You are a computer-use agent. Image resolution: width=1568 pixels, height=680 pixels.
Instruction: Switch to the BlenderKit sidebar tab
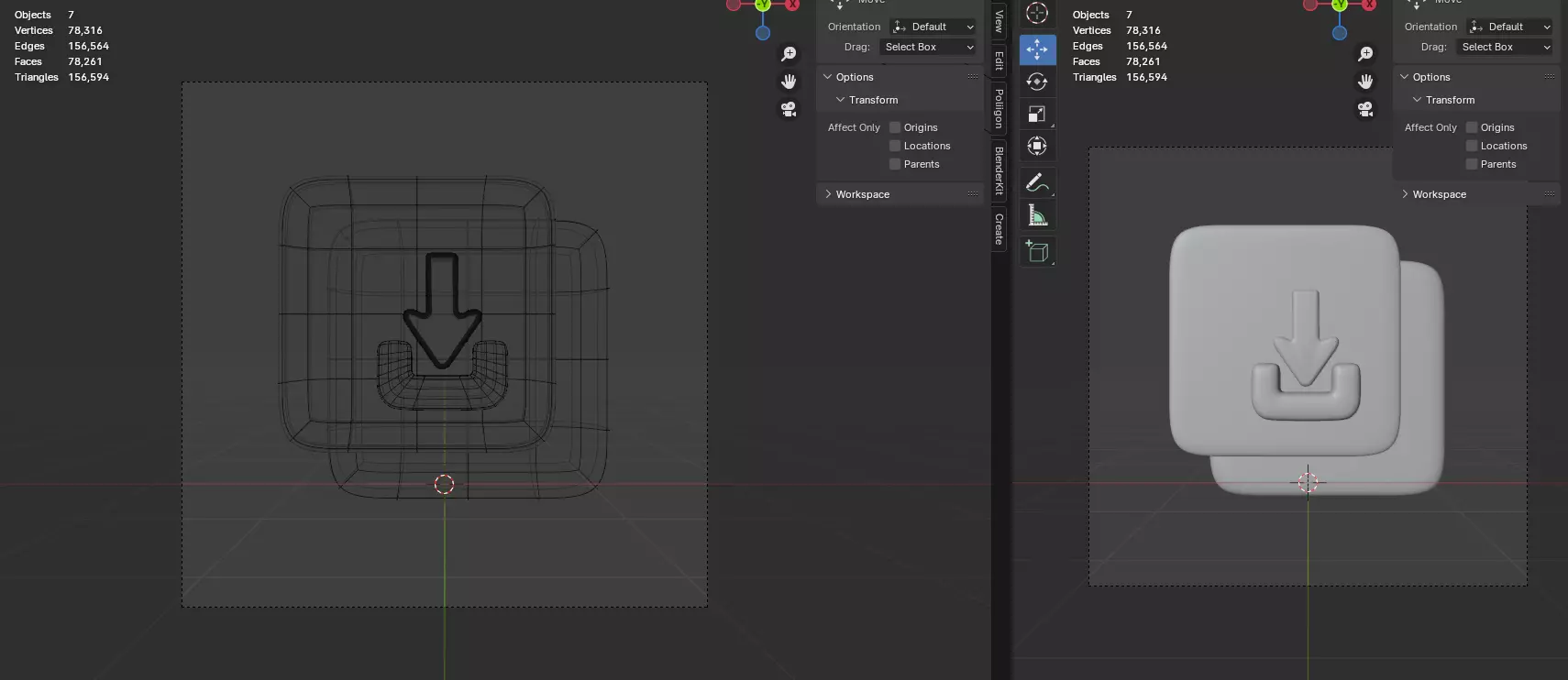click(999, 170)
